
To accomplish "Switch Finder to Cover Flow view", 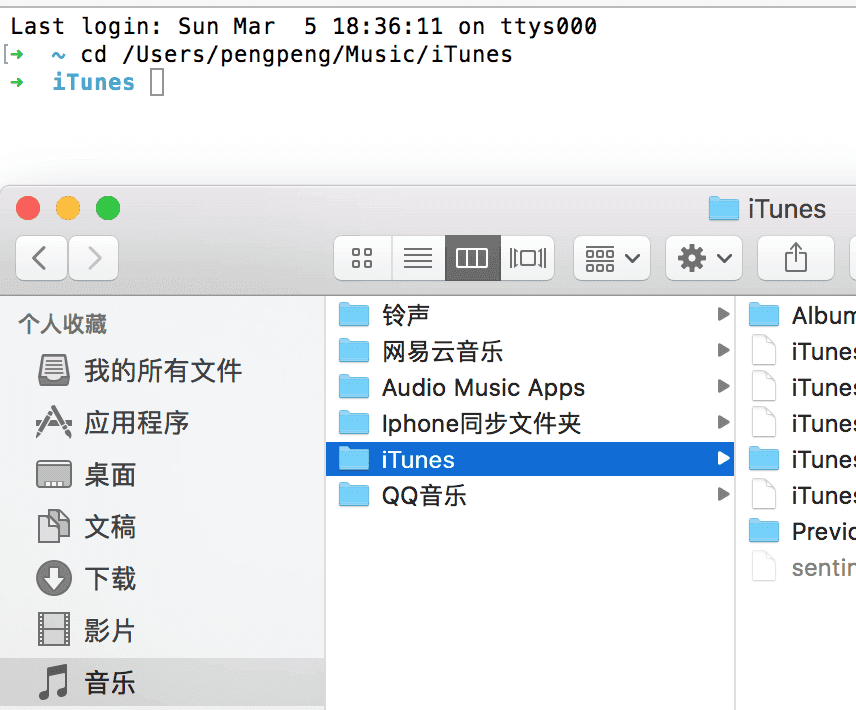I will point(527,258).
